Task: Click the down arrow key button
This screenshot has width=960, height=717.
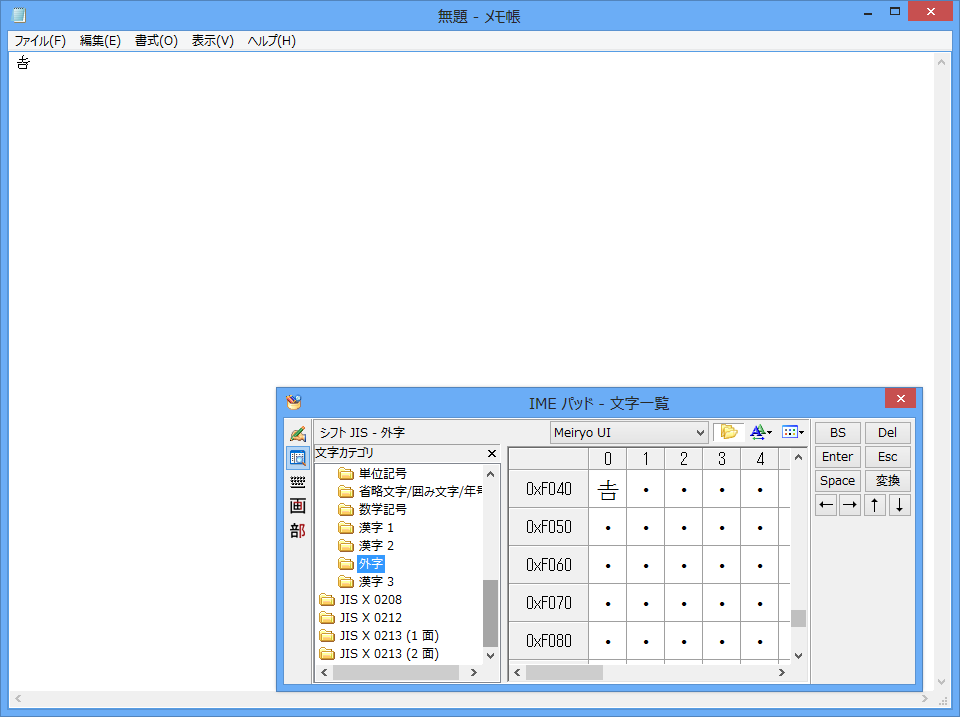Action: click(899, 505)
